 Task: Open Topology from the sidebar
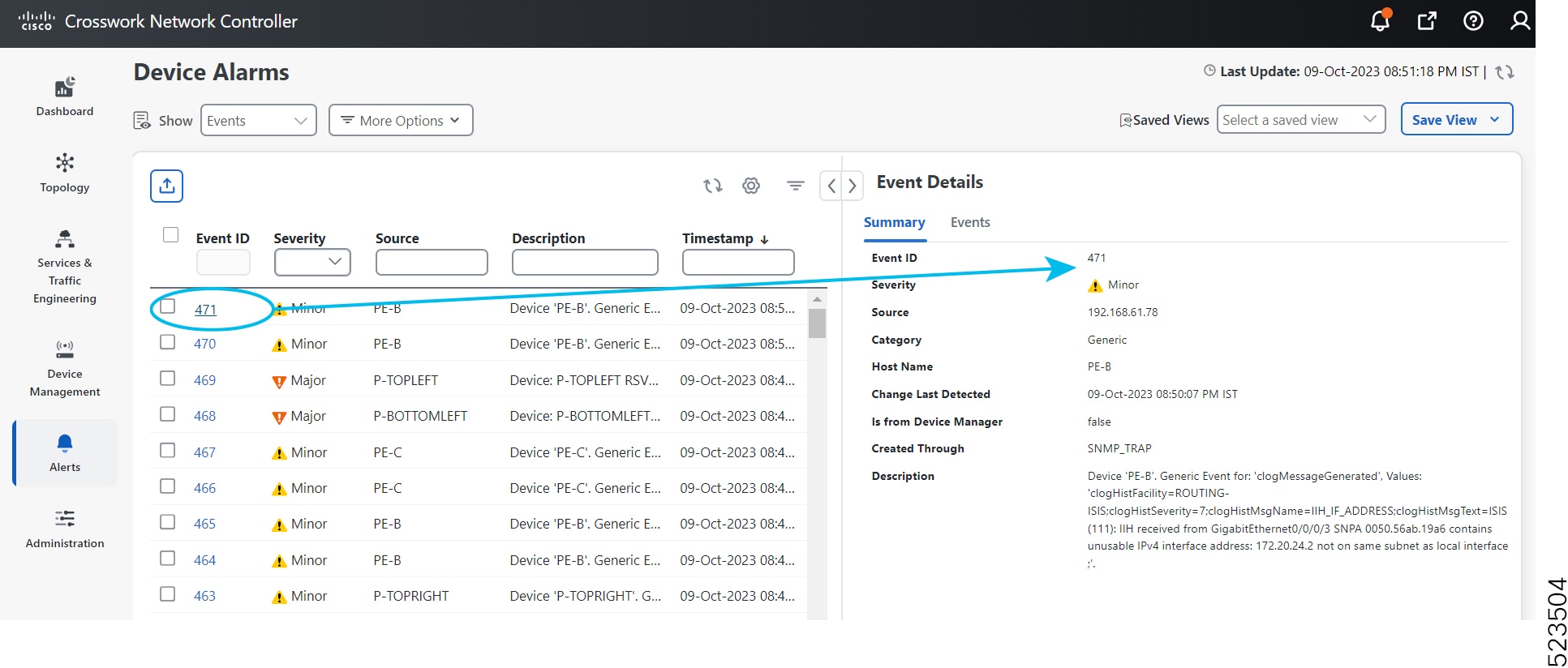pos(65,173)
